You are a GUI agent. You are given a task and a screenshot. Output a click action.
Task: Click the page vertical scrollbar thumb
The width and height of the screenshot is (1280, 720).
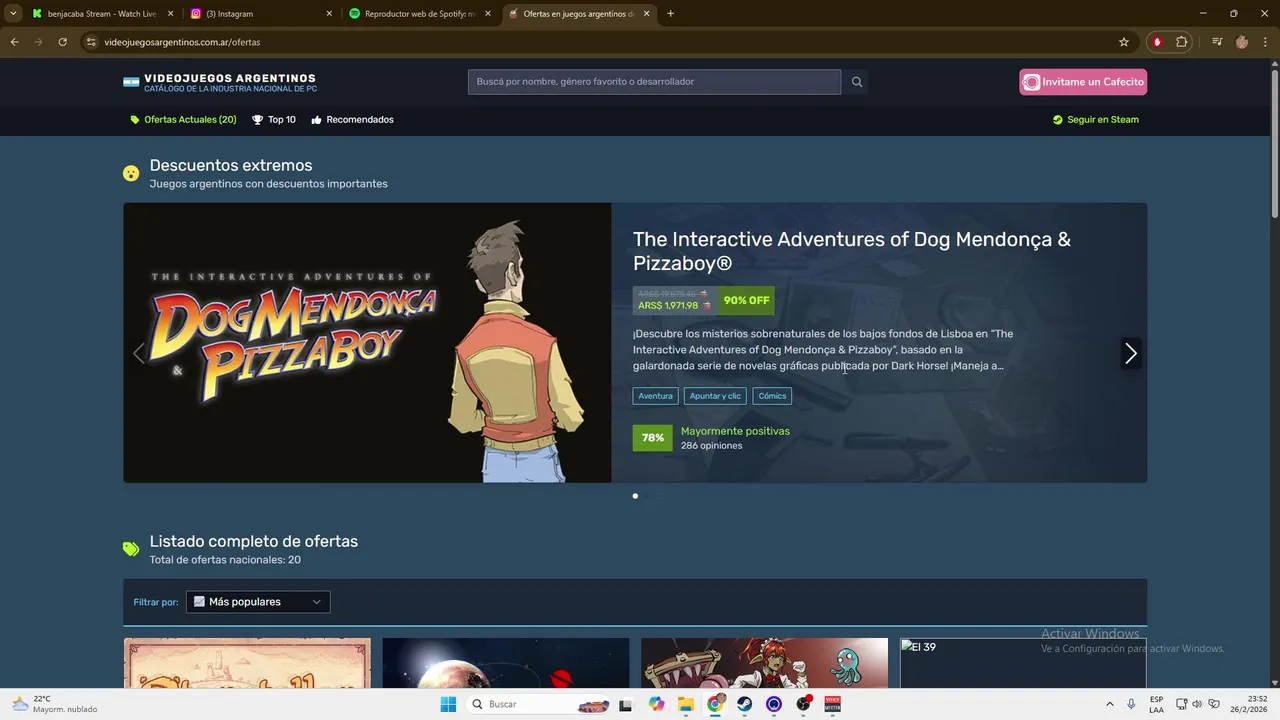click(x=1274, y=142)
